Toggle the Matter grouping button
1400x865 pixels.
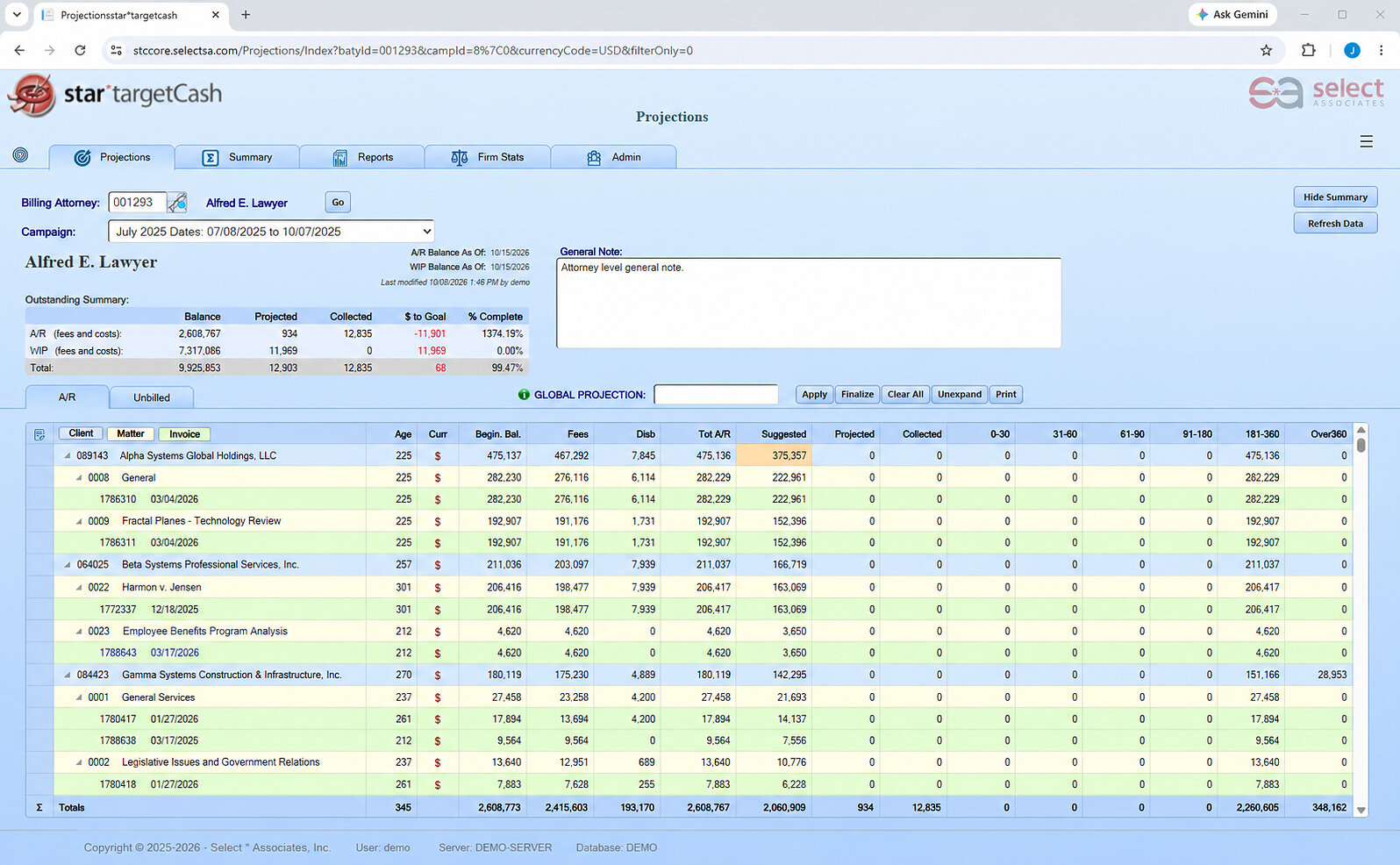coord(131,433)
